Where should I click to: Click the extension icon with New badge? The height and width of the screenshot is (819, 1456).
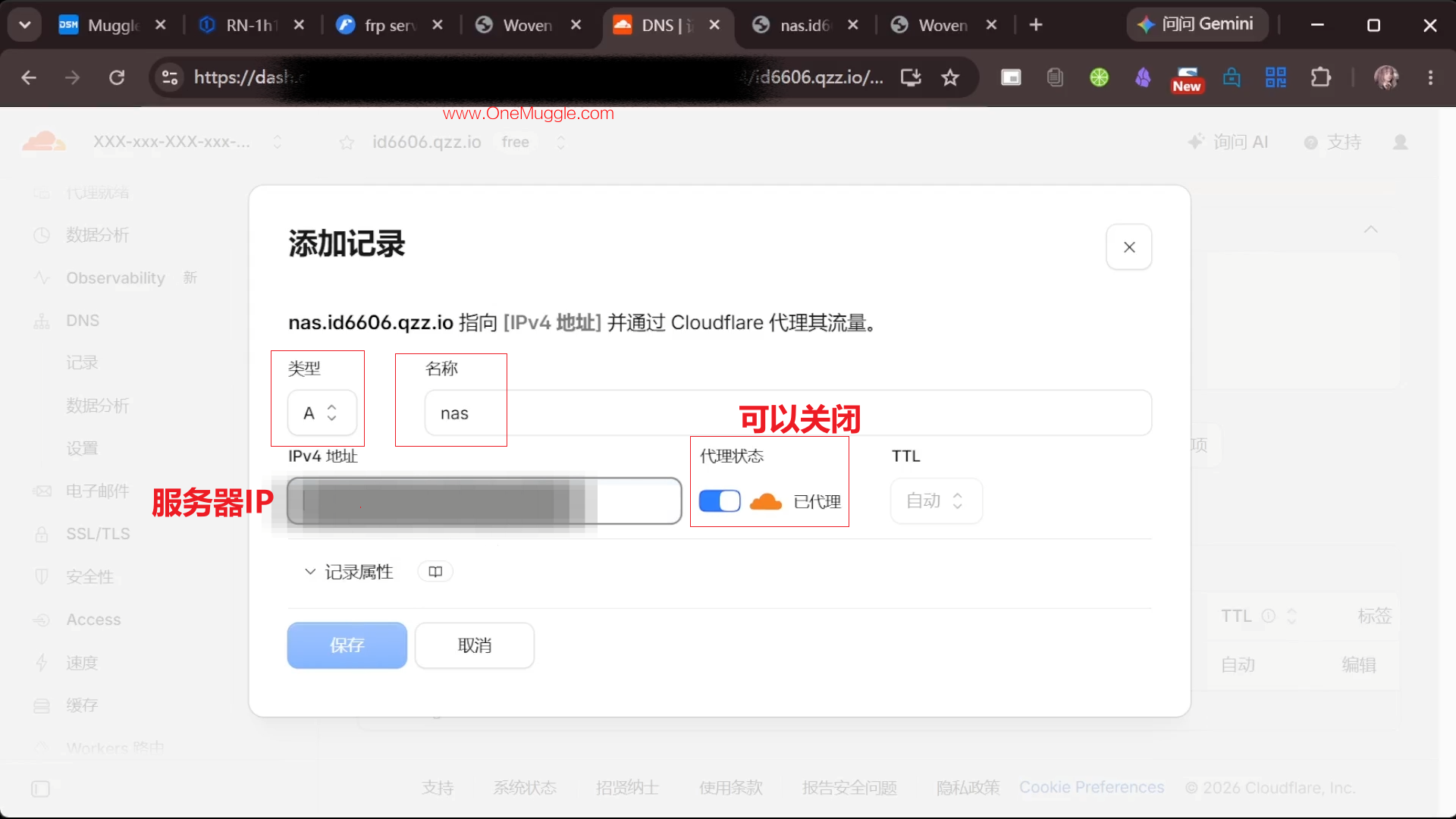1187,79
